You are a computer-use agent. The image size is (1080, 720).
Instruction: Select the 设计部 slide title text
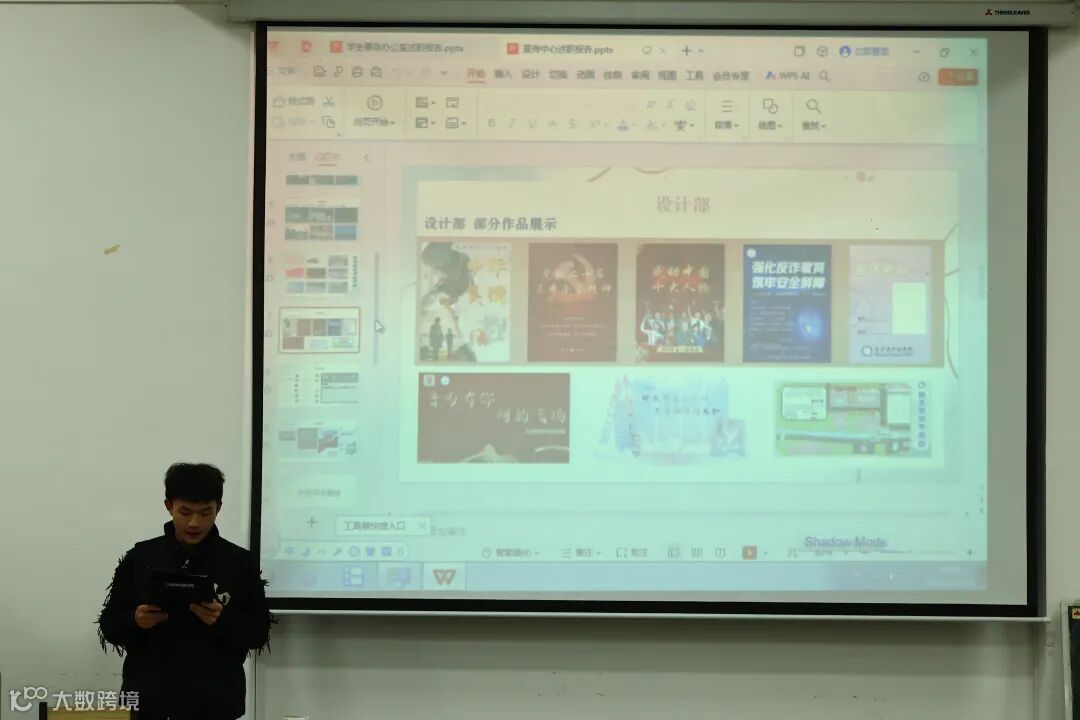pyautogui.click(x=683, y=205)
